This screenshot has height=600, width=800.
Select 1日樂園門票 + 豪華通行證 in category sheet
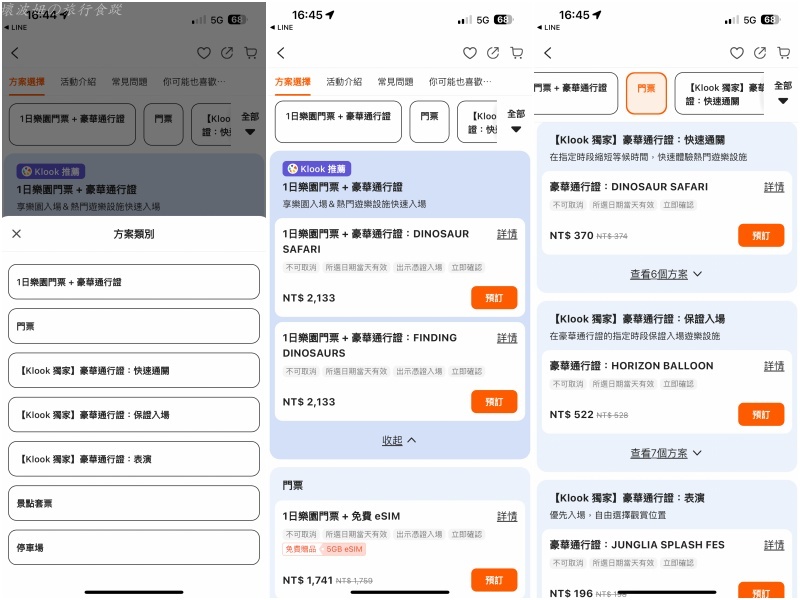(134, 282)
